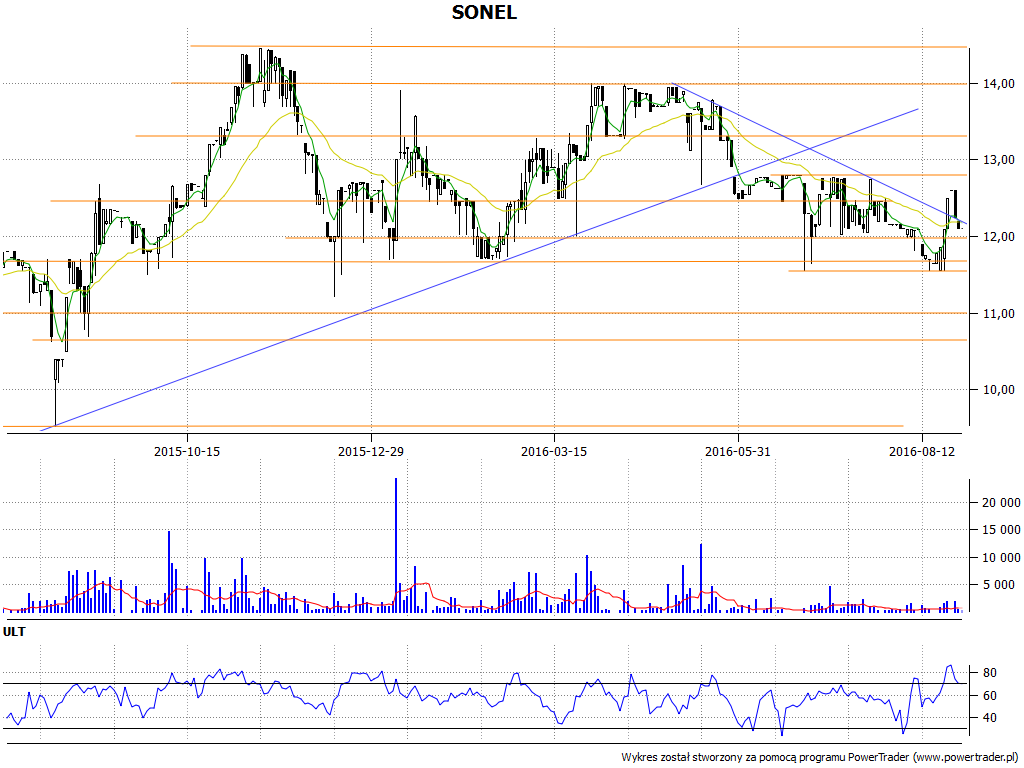
Task: Select the 13,00 price axis label
Action: 999,160
